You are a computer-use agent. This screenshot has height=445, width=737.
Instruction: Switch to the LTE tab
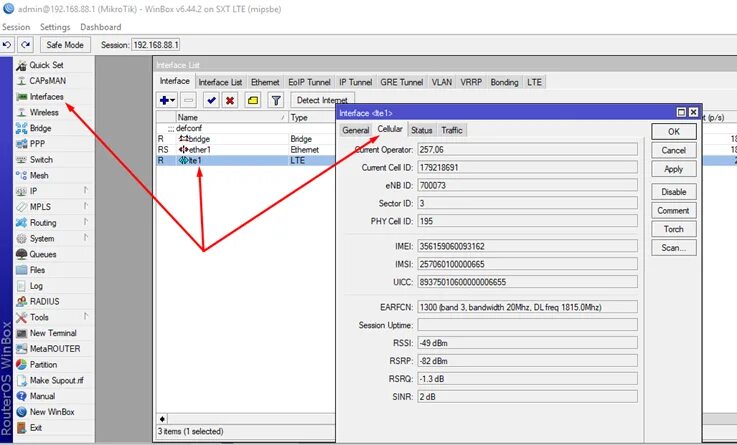tap(534, 82)
